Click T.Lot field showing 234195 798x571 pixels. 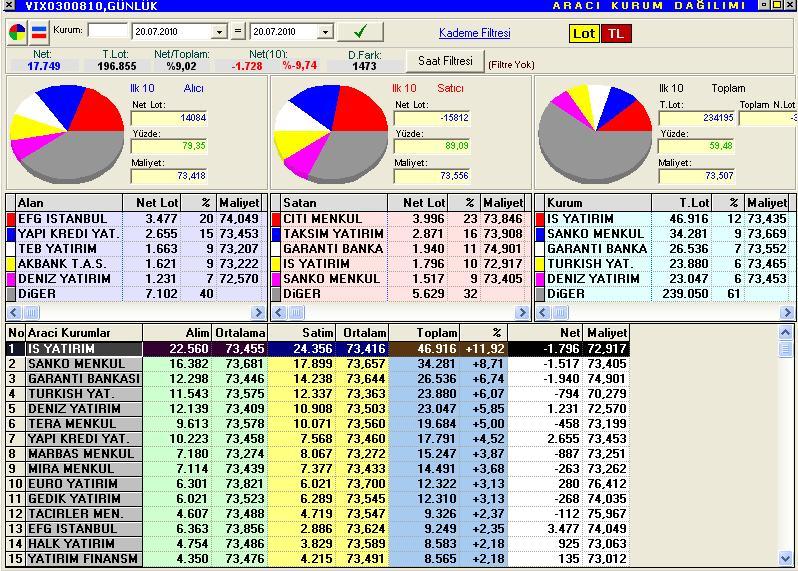[x=697, y=118]
